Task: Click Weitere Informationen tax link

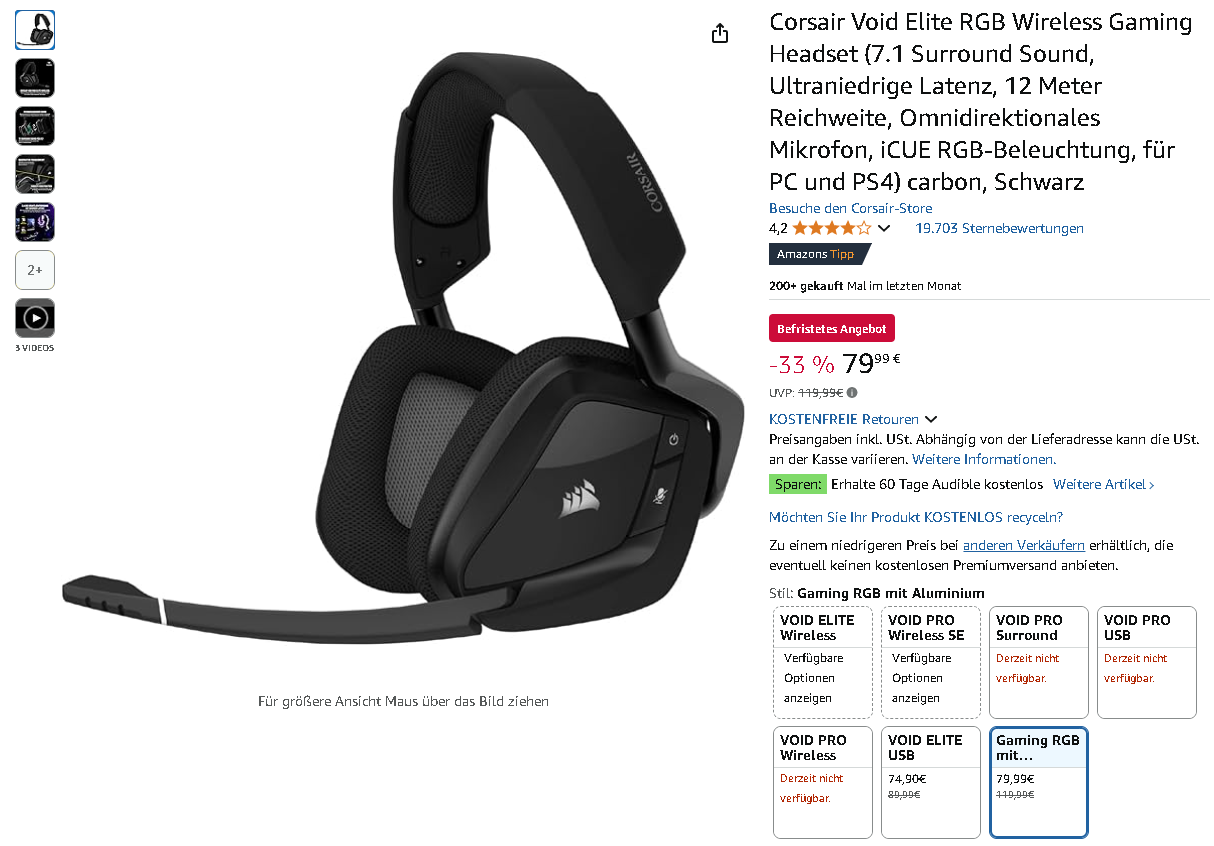Action: click(x=983, y=459)
